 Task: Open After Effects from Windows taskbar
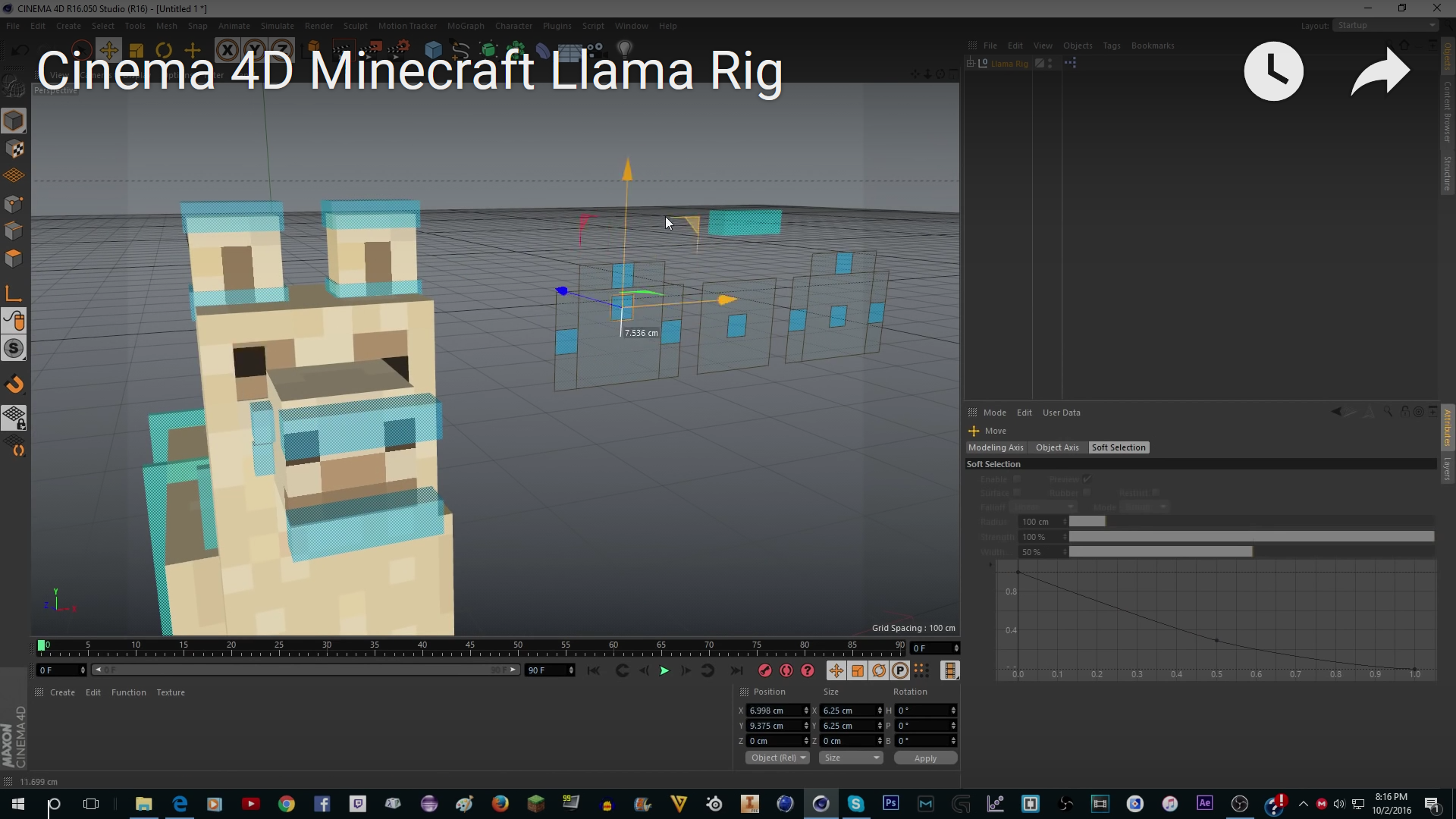(1204, 803)
